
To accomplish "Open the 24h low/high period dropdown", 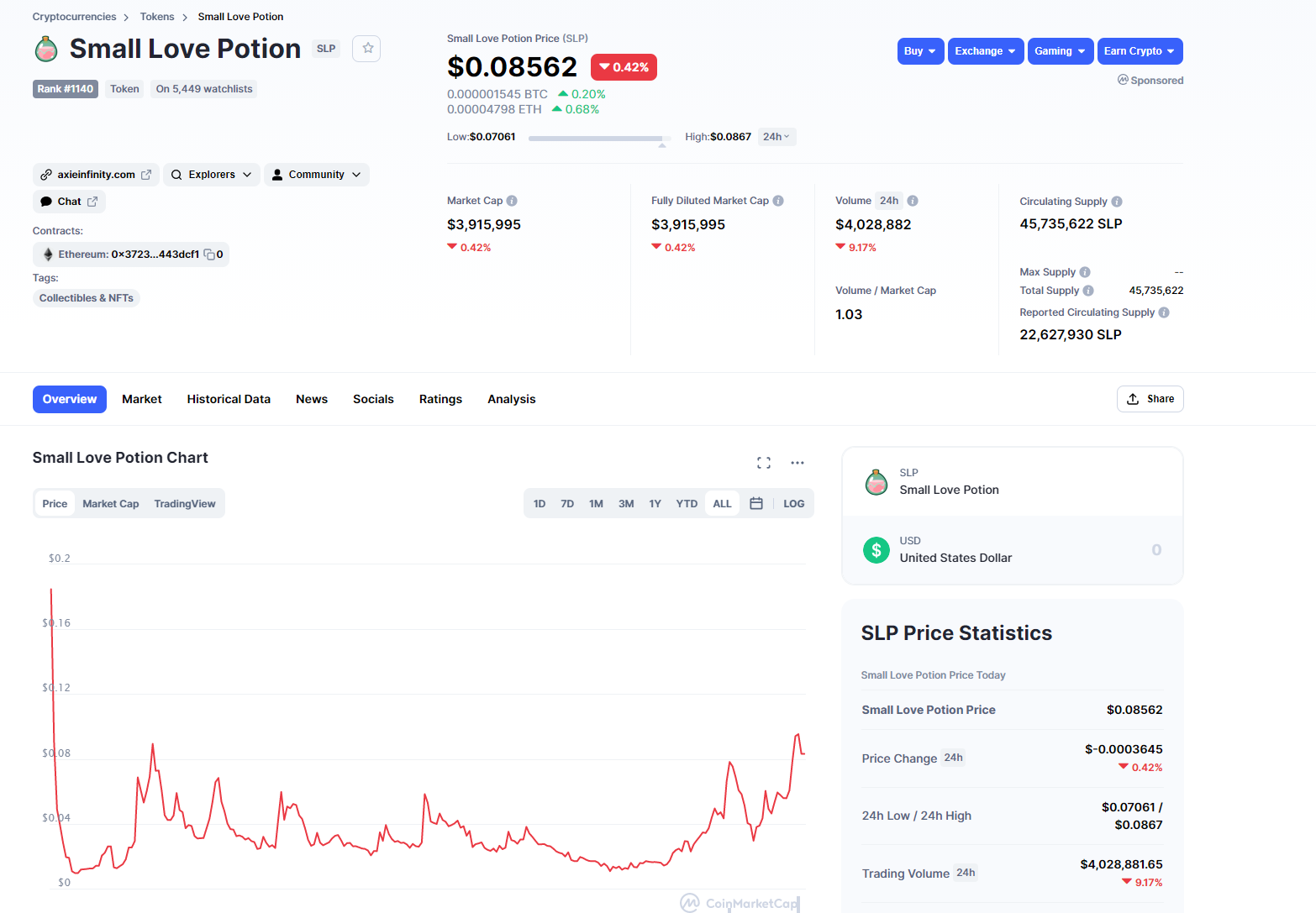I will click(x=776, y=137).
